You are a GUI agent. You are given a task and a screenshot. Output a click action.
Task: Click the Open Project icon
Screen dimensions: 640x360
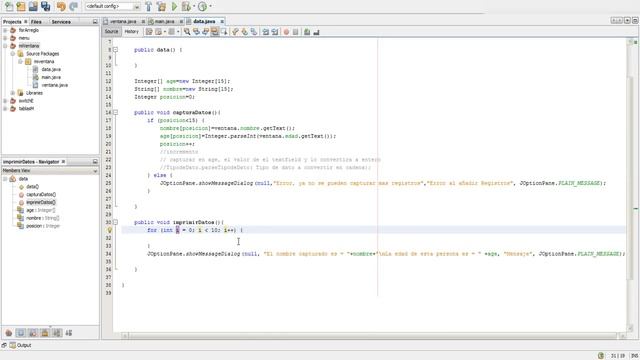tap(33, 6)
